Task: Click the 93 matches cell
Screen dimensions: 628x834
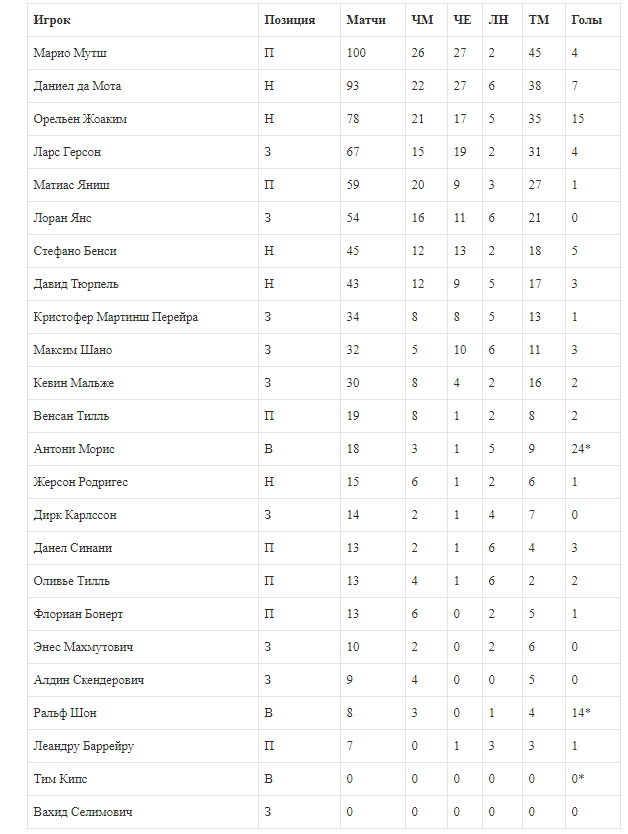Action: click(354, 86)
